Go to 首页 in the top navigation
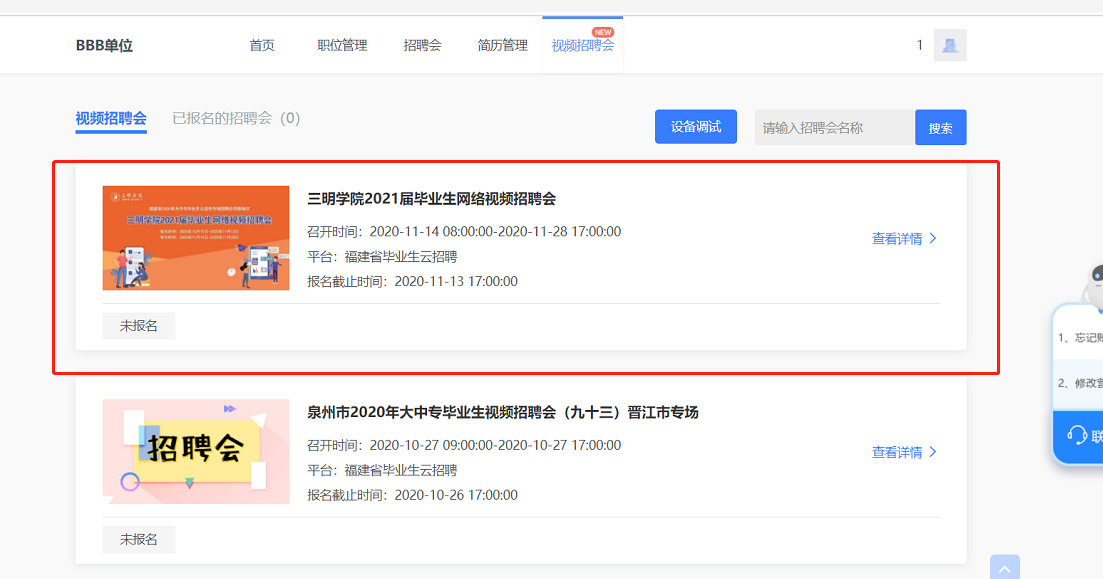 coord(262,45)
